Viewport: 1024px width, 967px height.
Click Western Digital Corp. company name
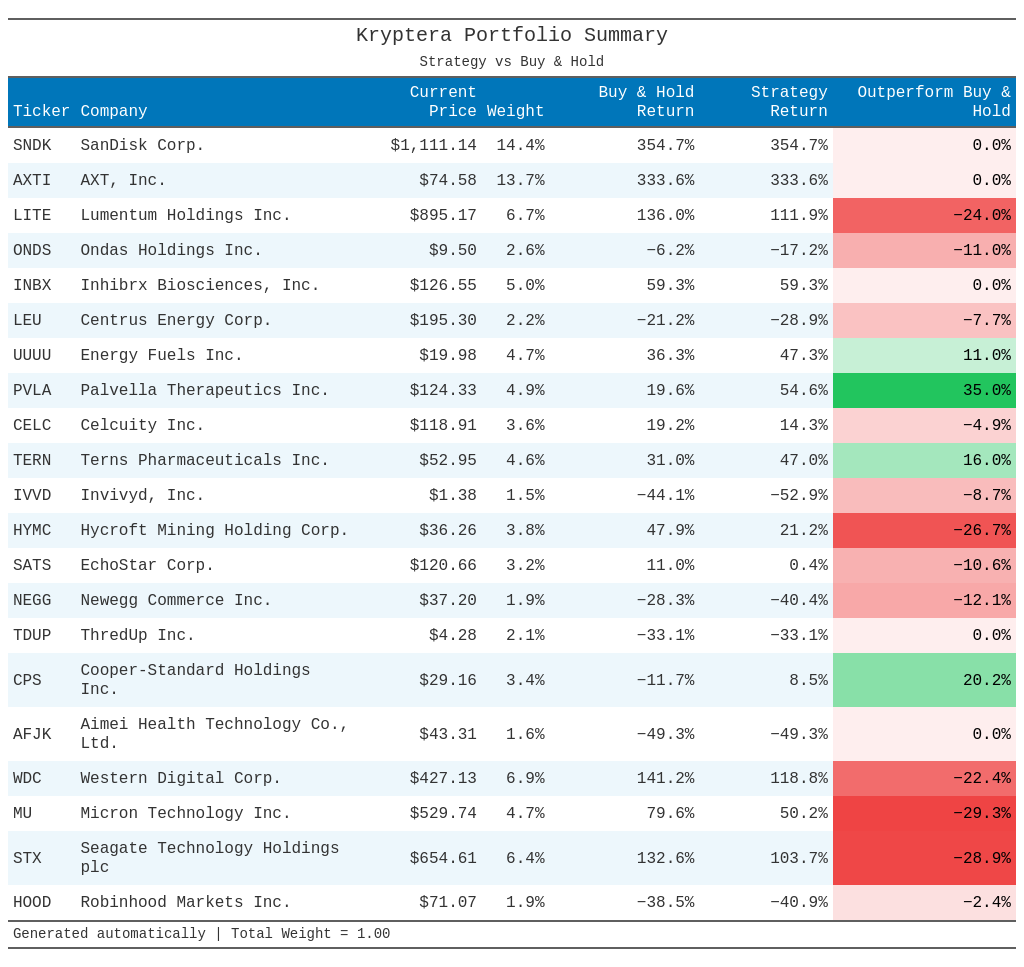(x=180, y=778)
